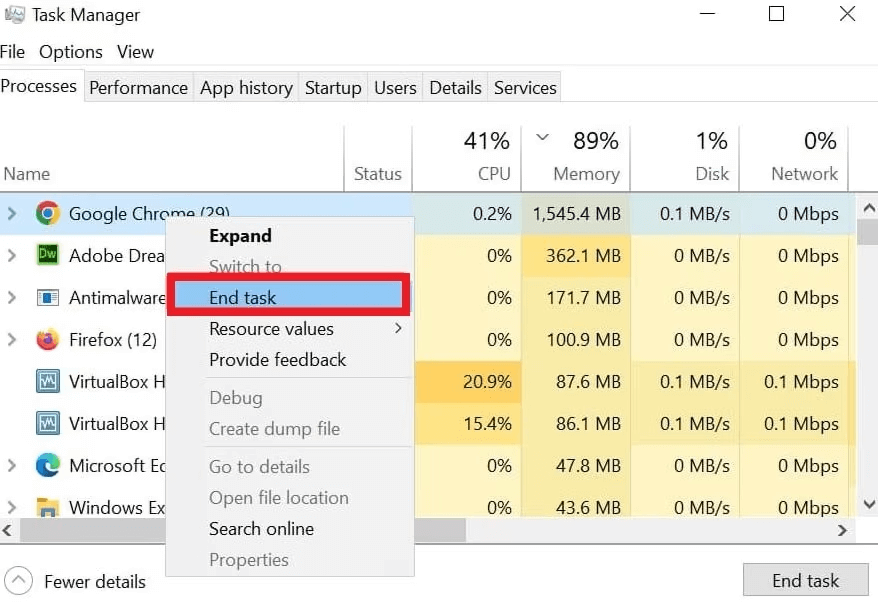
Task: Click the Task Manager title bar icon
Action: [x=14, y=14]
